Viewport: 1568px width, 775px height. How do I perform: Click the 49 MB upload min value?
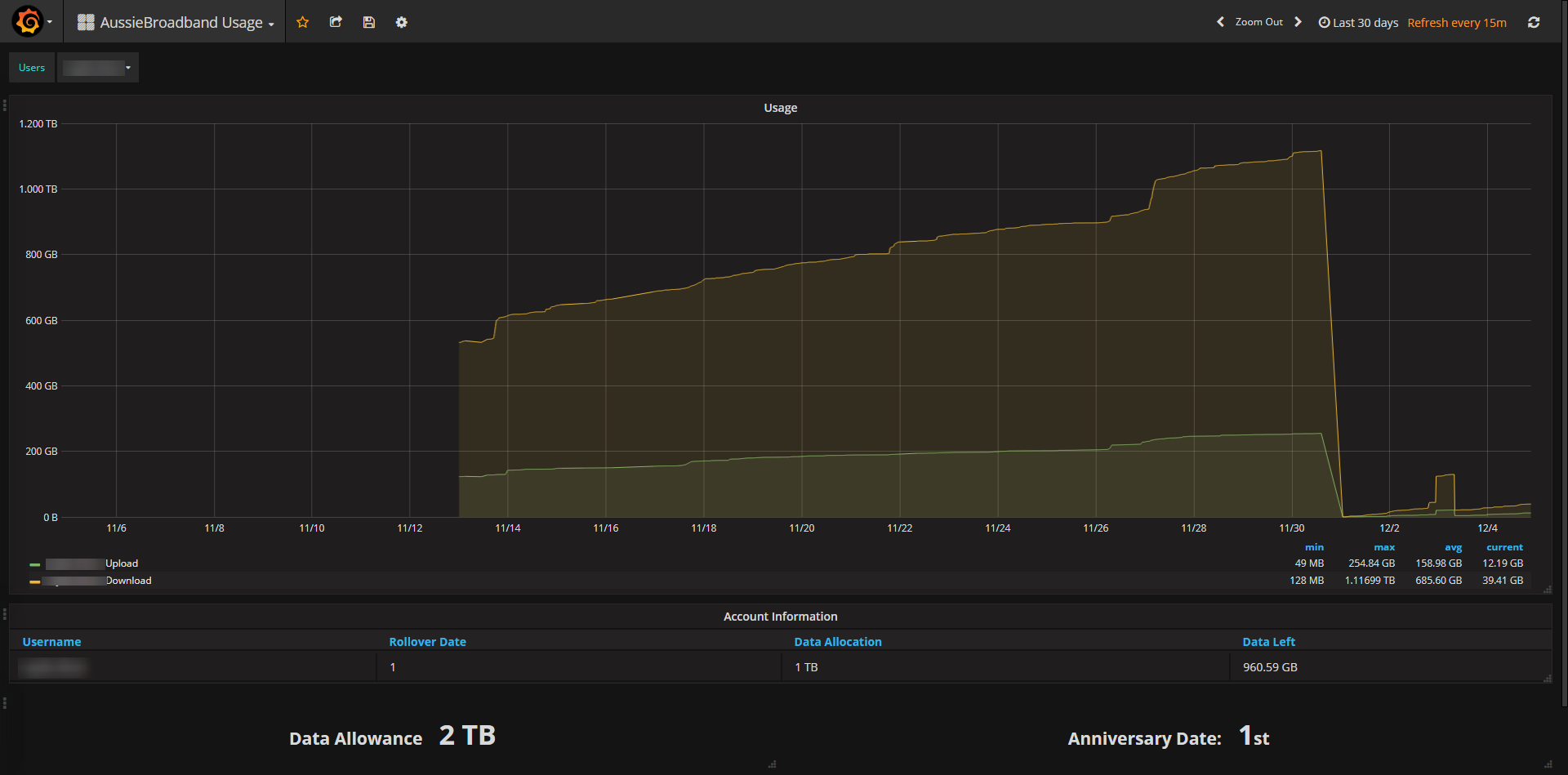point(1309,563)
